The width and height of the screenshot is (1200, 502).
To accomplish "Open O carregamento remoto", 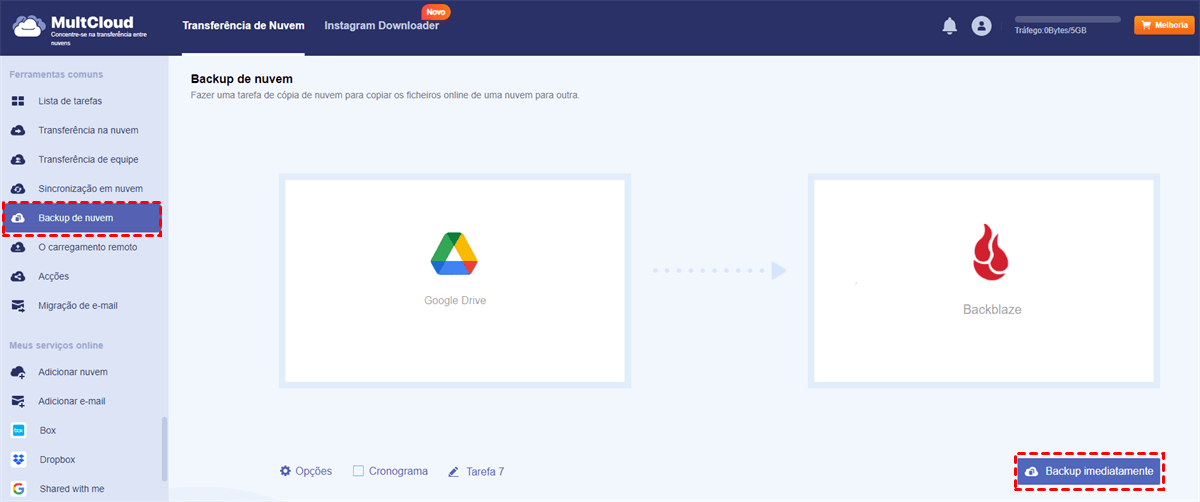I will (x=88, y=247).
